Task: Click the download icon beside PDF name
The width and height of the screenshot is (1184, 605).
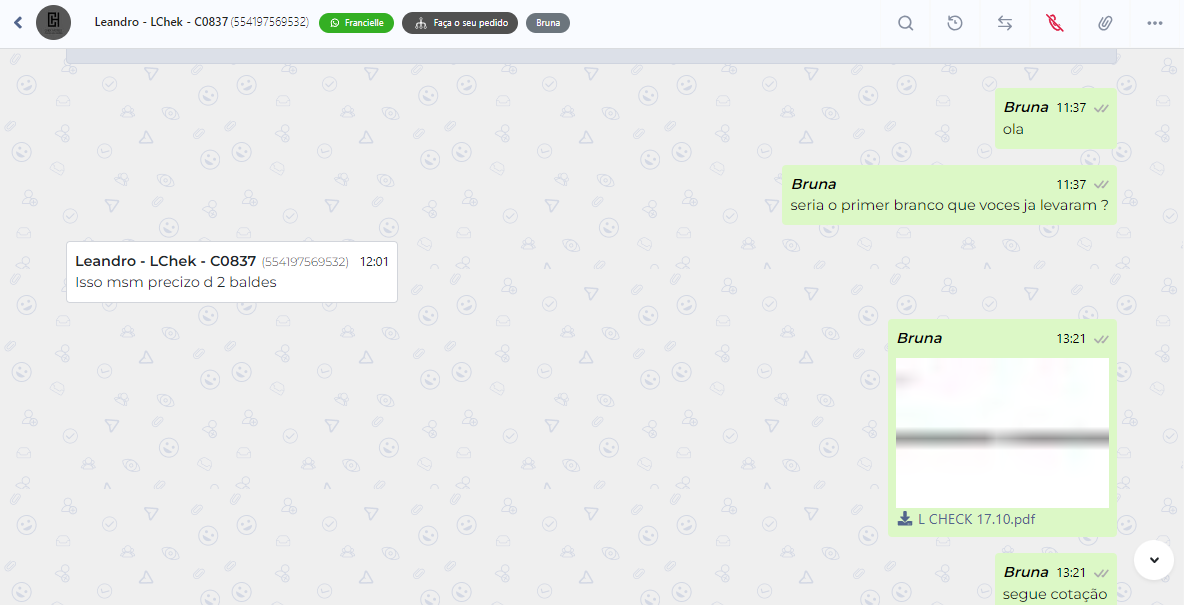Action: [x=905, y=519]
